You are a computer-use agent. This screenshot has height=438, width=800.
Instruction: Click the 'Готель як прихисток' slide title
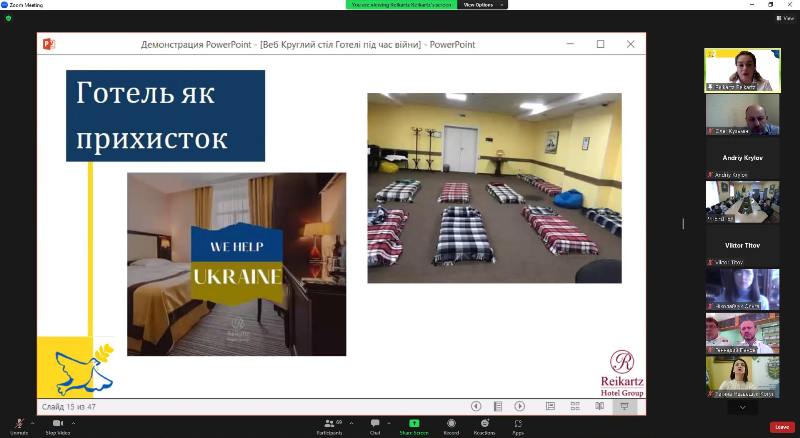(165, 116)
